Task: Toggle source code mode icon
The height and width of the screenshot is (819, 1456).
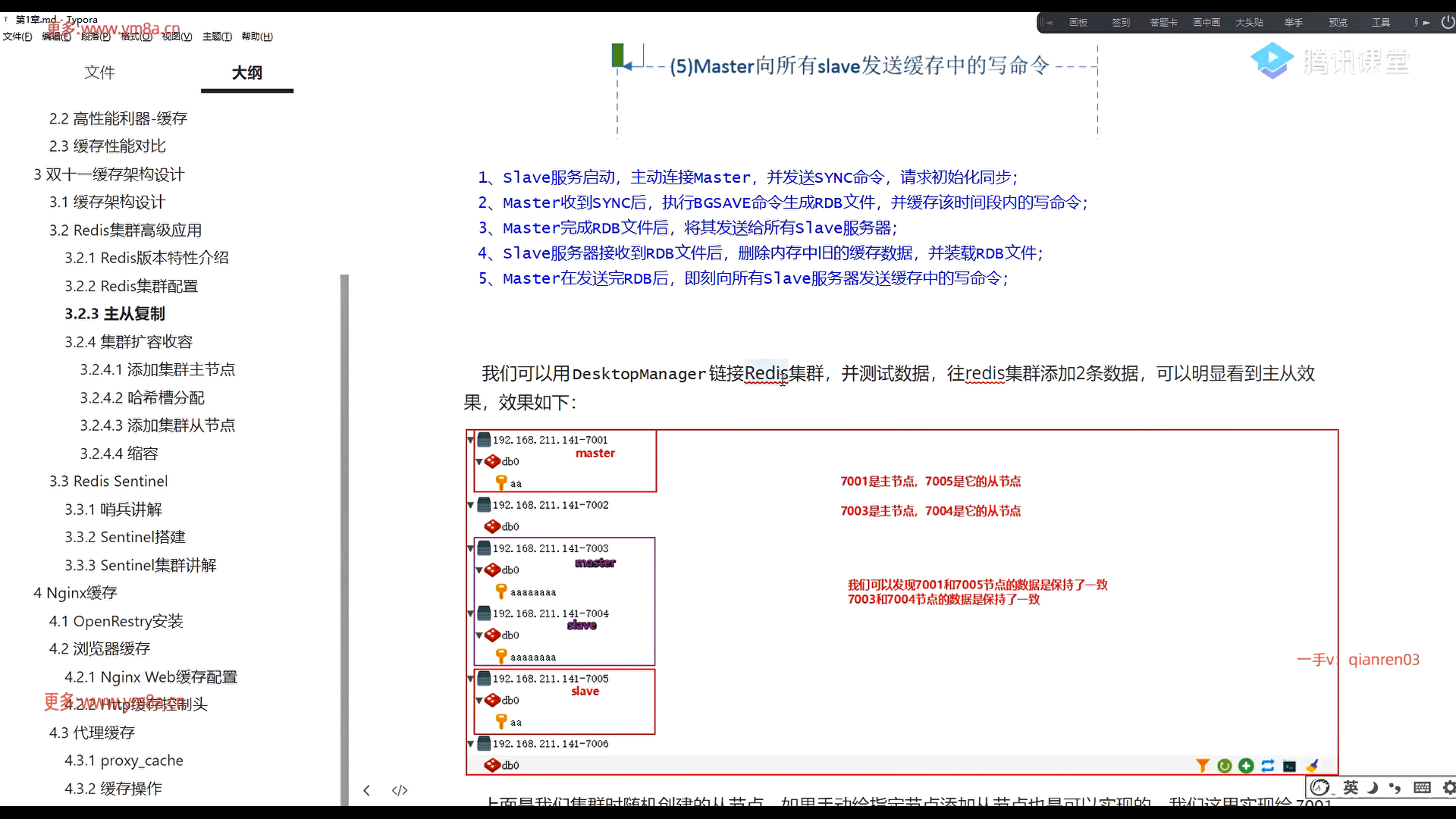Action: point(400,790)
